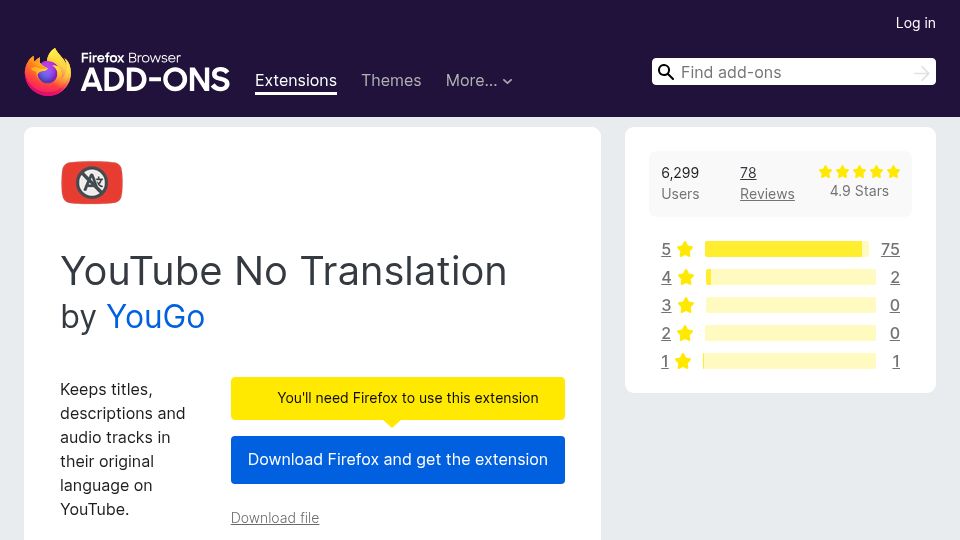Viewport: 960px width, 540px height.
Task: Click the 1-star rating number link
Action: (x=665, y=361)
